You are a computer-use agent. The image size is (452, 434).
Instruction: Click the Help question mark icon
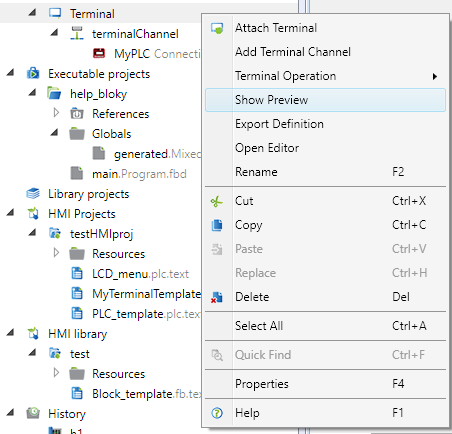click(x=217, y=413)
